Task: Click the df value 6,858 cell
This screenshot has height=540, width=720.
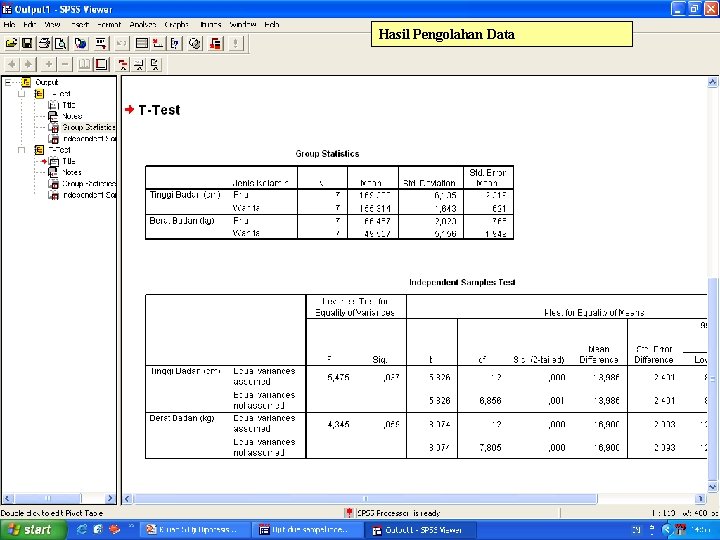Action: [x=490, y=400]
